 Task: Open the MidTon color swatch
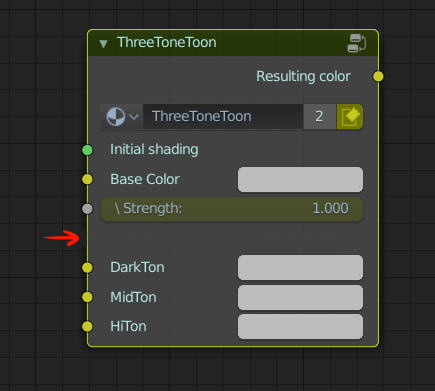click(300, 297)
